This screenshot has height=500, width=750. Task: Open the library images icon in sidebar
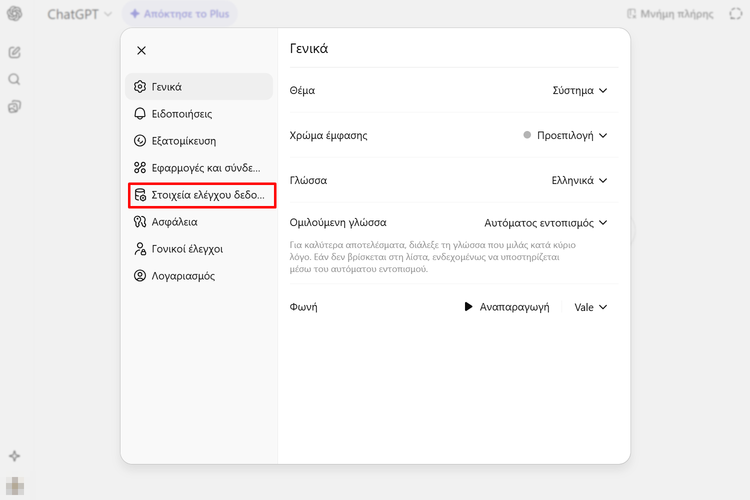pos(15,106)
